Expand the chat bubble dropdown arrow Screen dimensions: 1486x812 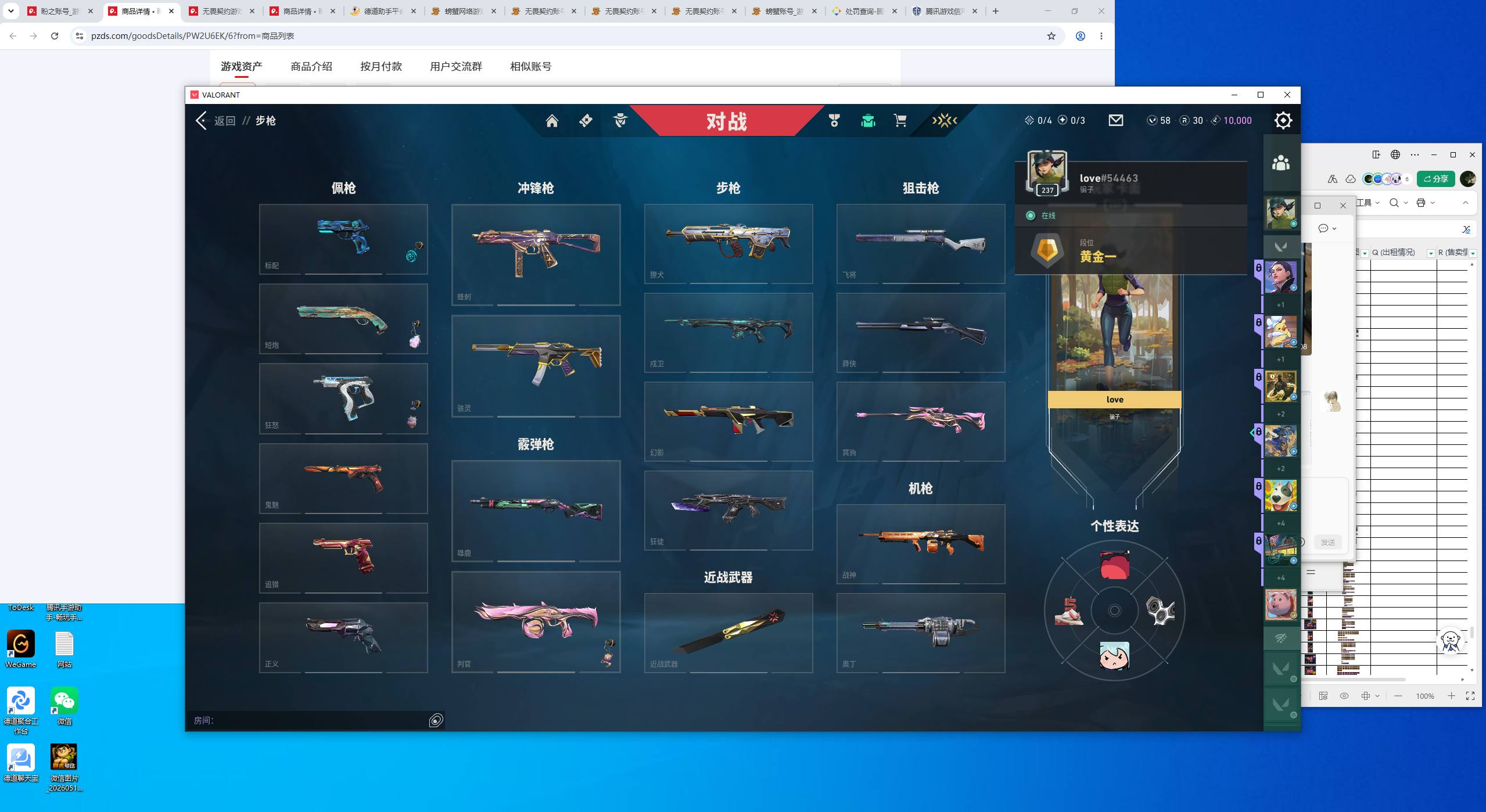pos(1334,228)
